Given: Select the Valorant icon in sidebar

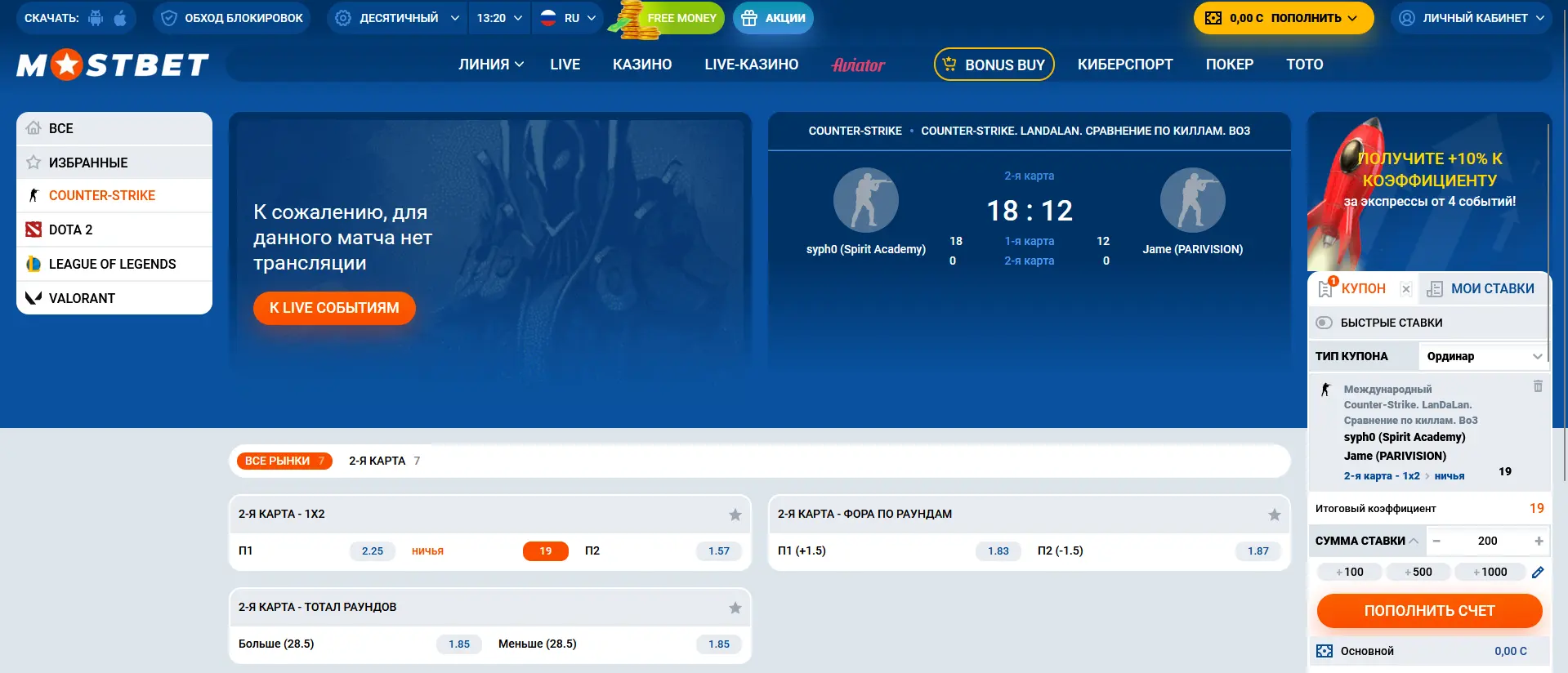Looking at the screenshot, I should click(34, 298).
